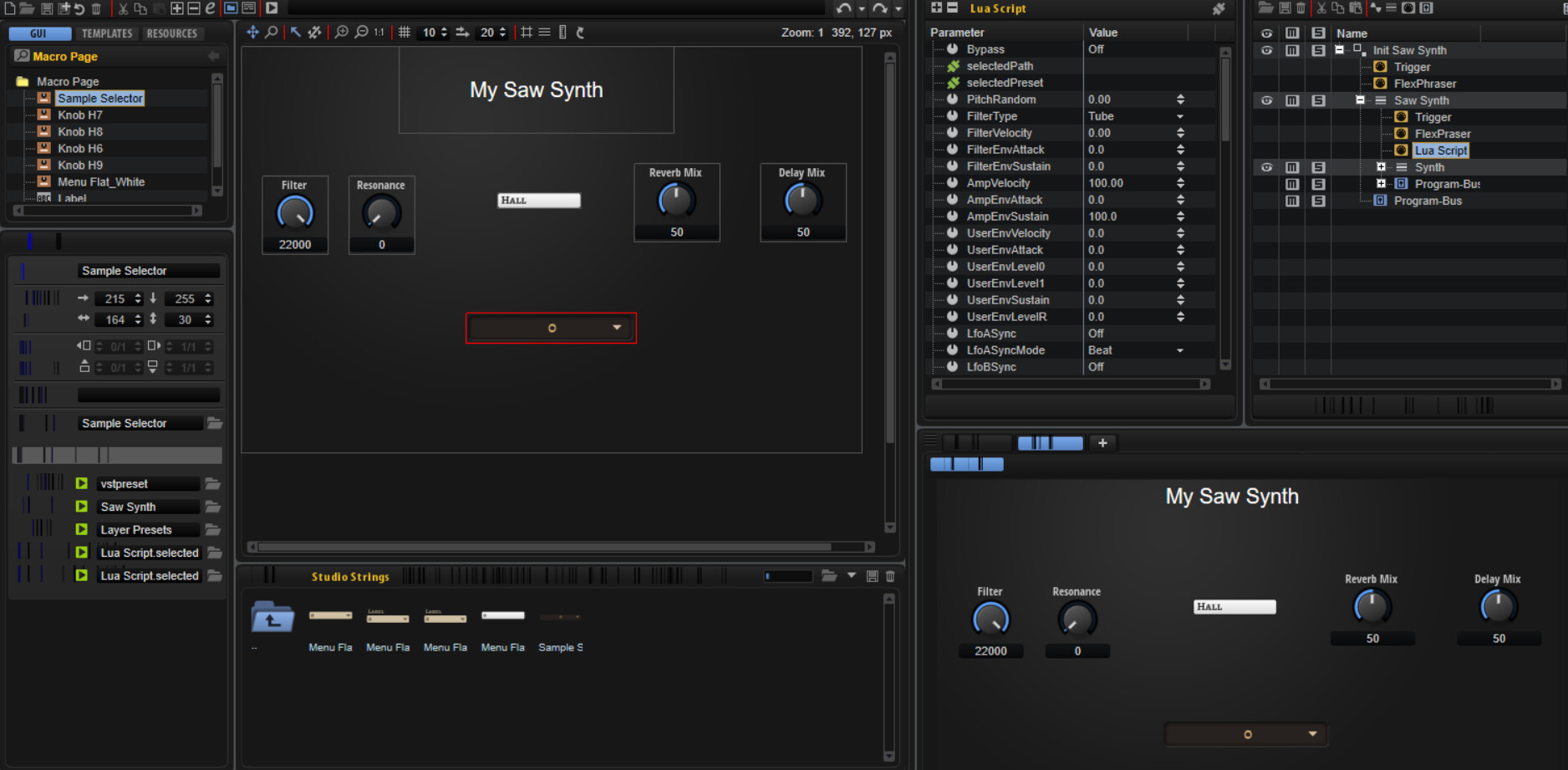This screenshot has width=1568, height=770.
Task: Toggle visibility eye for the Init Saw Synth row
Action: click(x=1267, y=50)
